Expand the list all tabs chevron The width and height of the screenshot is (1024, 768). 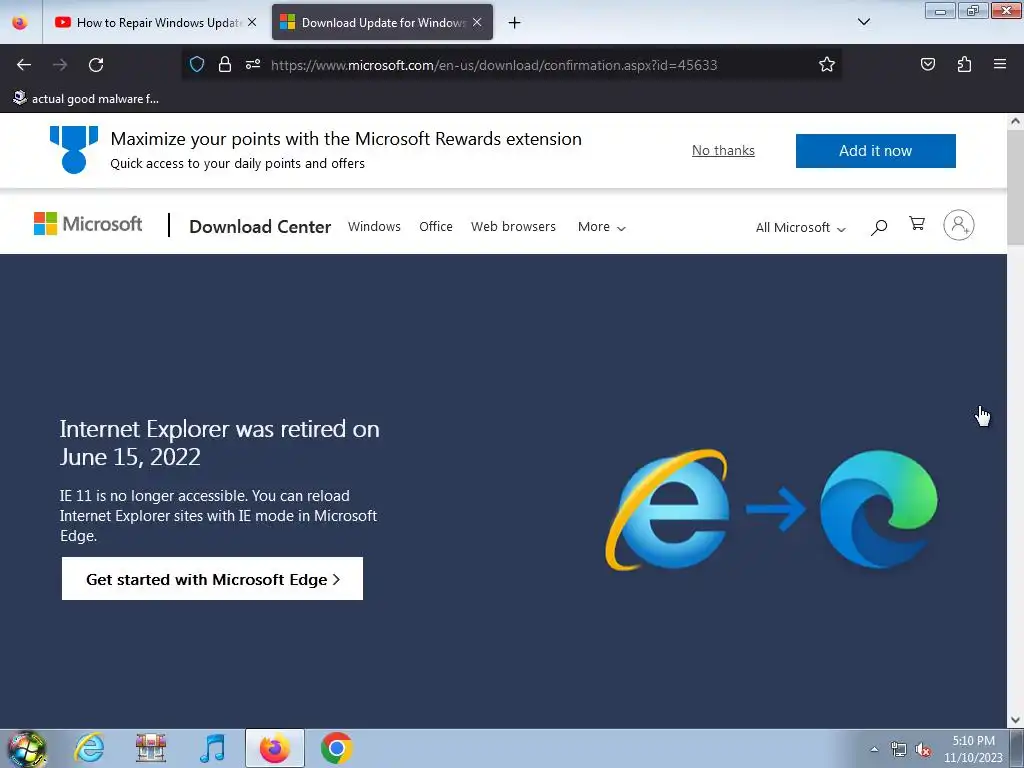click(864, 22)
